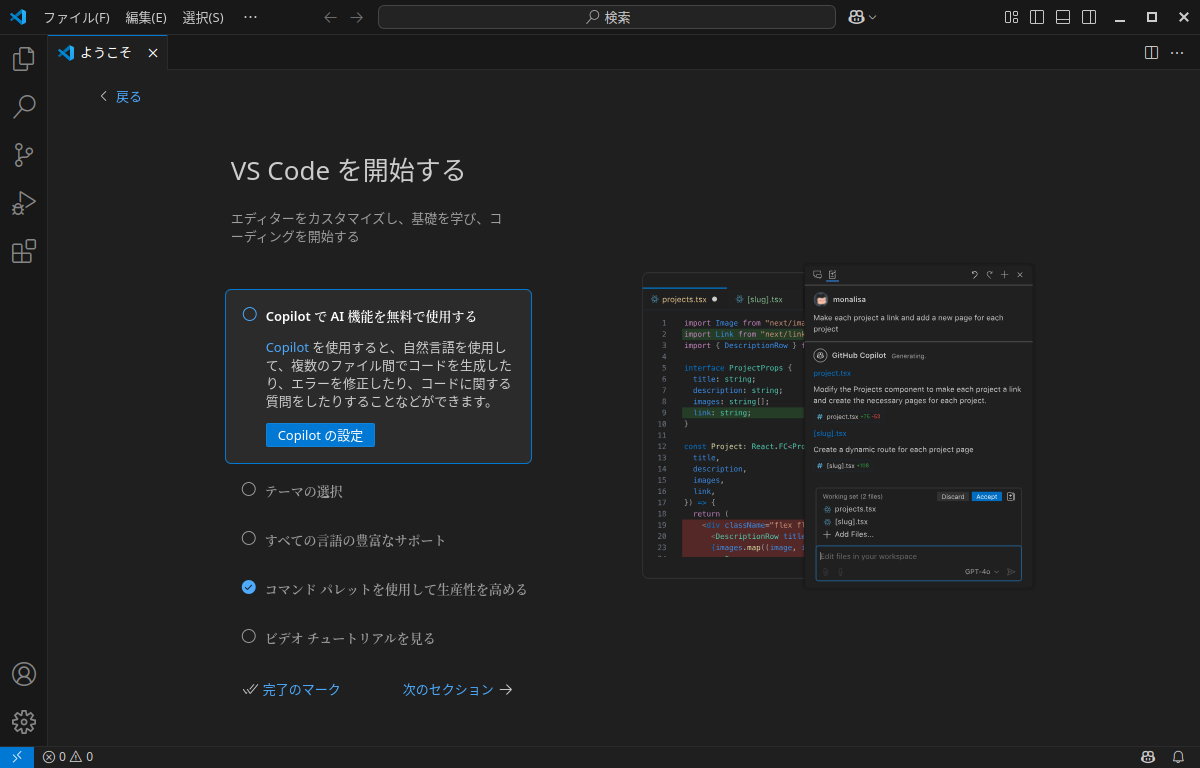Image resolution: width=1200 pixels, height=768 pixels.
Task: Toggle the primary side bar
Action: [x=1037, y=17]
